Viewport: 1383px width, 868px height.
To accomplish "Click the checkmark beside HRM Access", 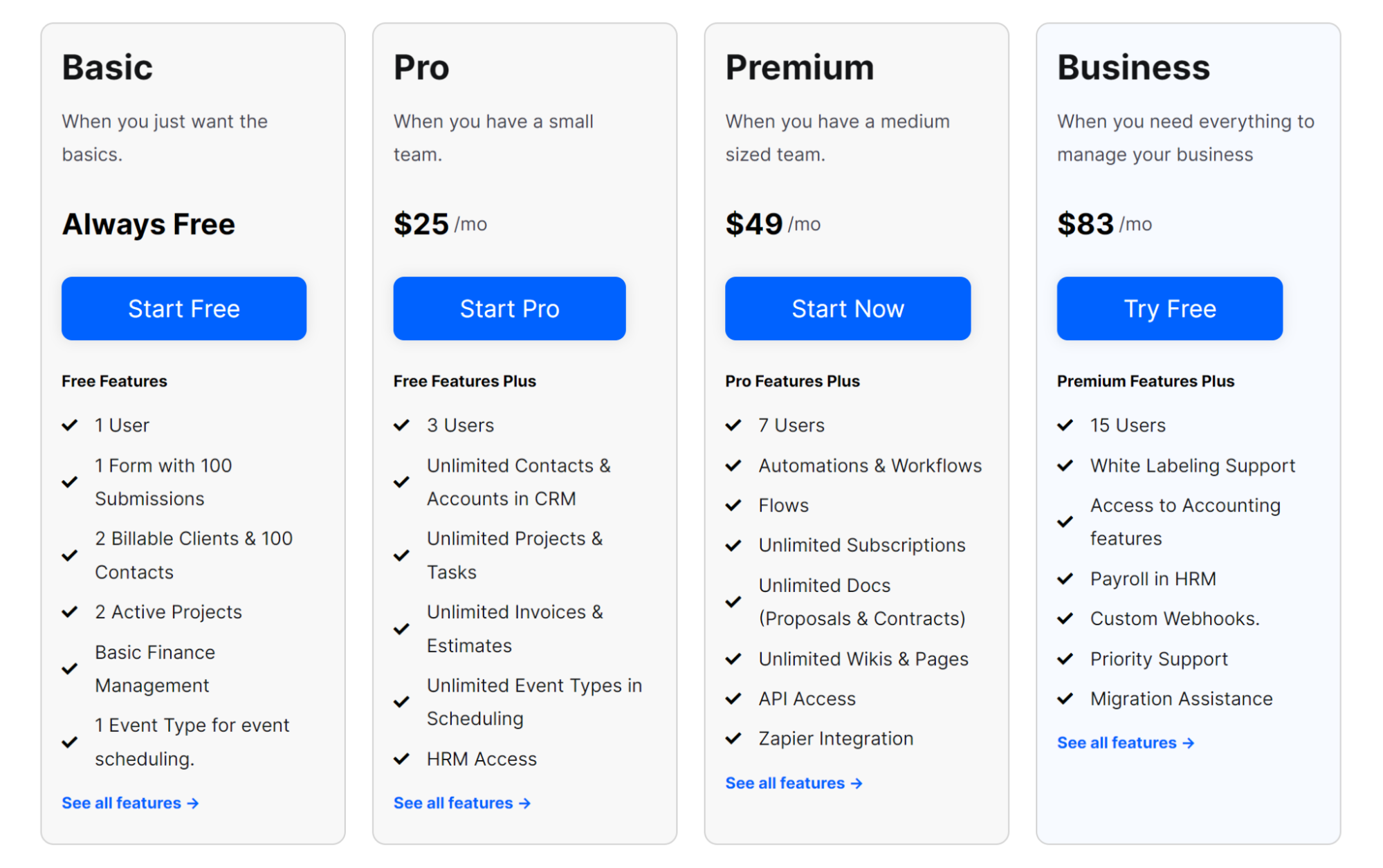I will pyautogui.click(x=401, y=759).
